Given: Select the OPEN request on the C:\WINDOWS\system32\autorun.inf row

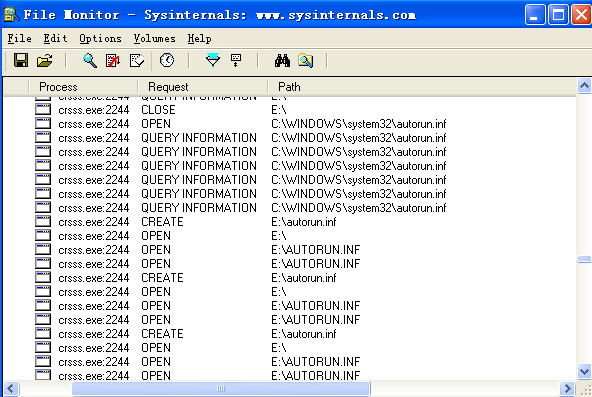Looking at the screenshot, I should pos(156,124).
